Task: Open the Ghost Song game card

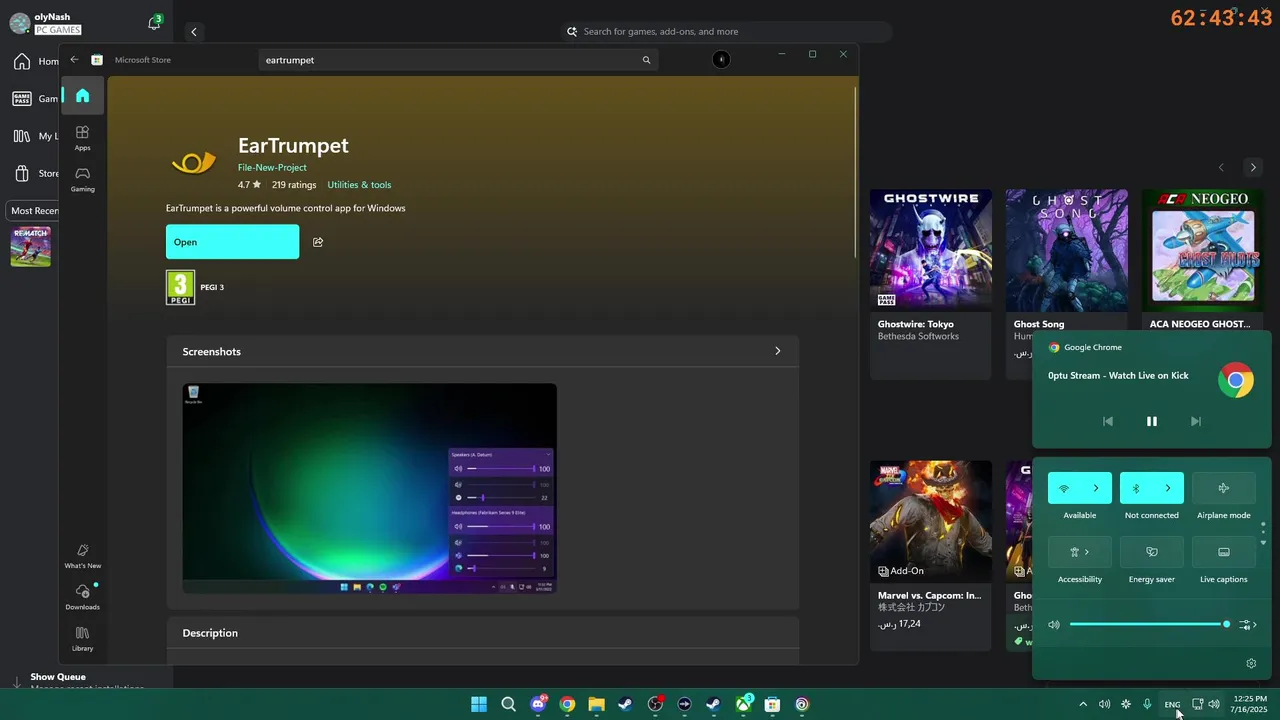Action: (1066, 284)
